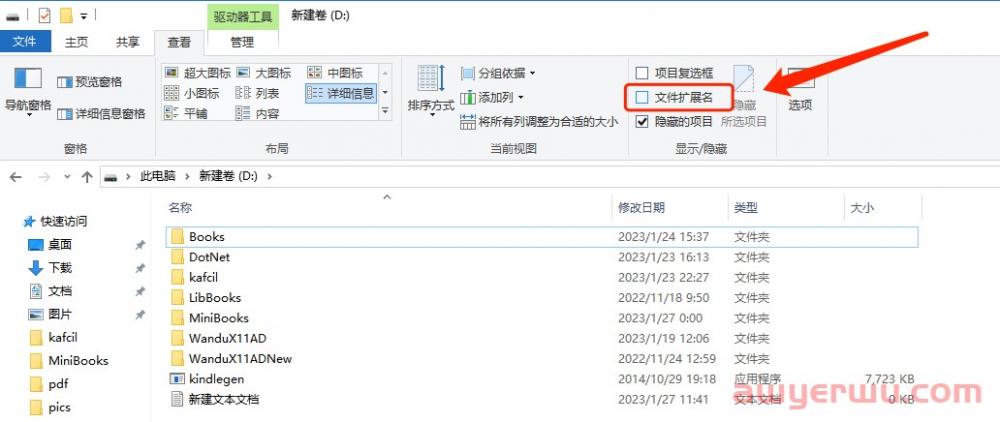Toggle the 预览窗格 preview pane

[x=89, y=82]
